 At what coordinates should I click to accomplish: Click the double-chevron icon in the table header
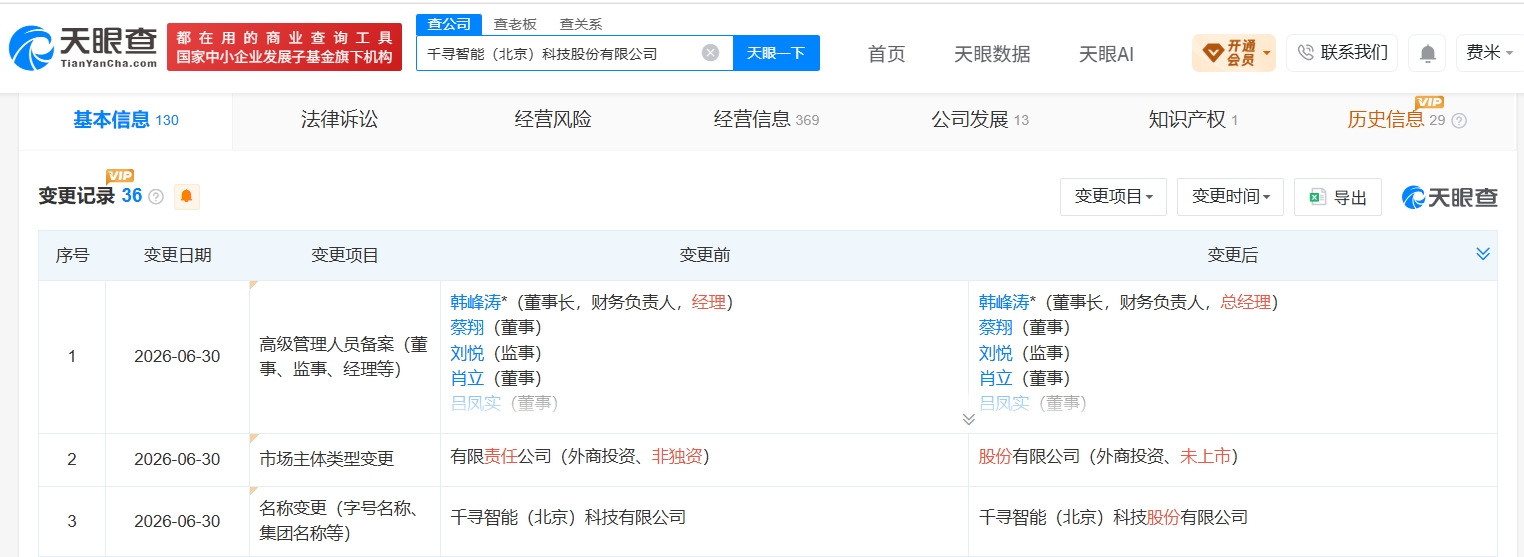(1483, 255)
